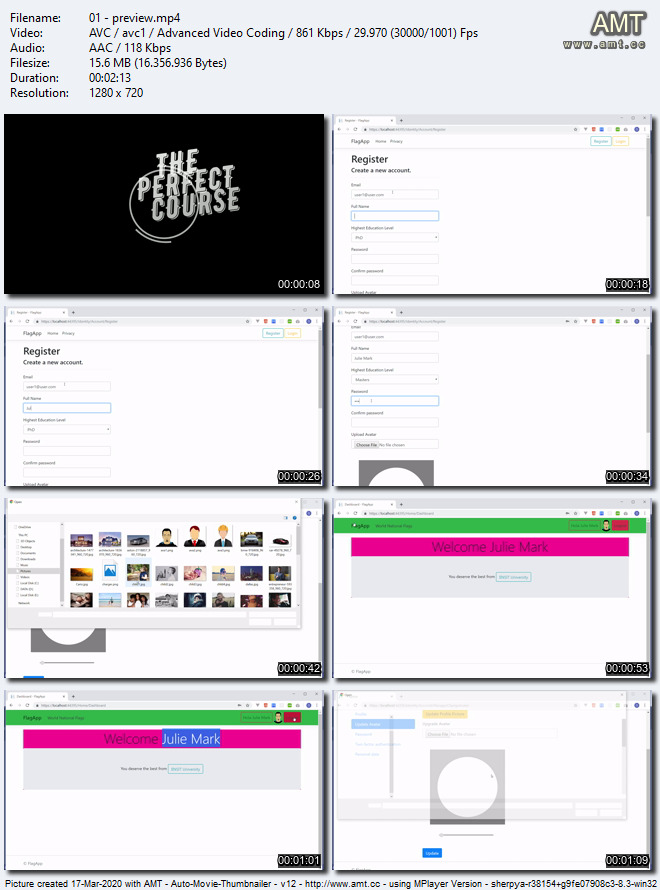Click the BNST University link in the 00:00:53 frame
This screenshot has width=660, height=890.
(514, 577)
